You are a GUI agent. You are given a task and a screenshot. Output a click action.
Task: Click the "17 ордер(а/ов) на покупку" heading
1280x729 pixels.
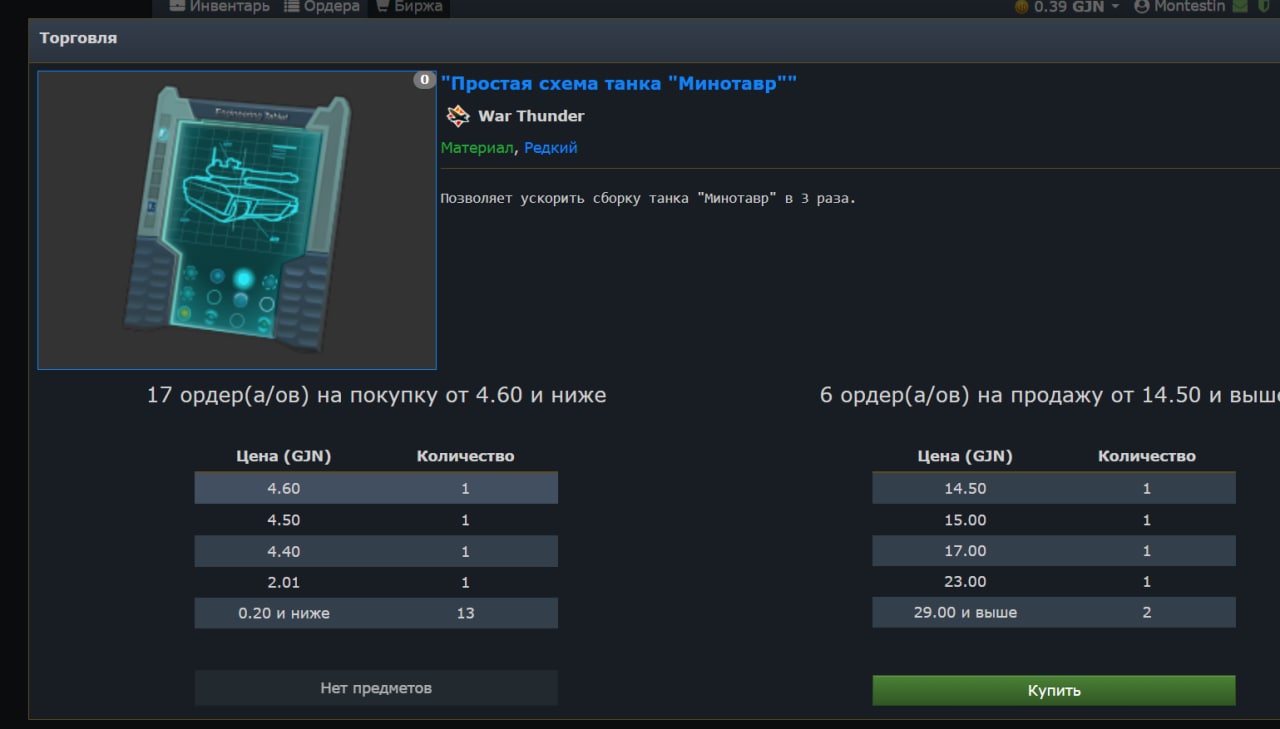376,395
